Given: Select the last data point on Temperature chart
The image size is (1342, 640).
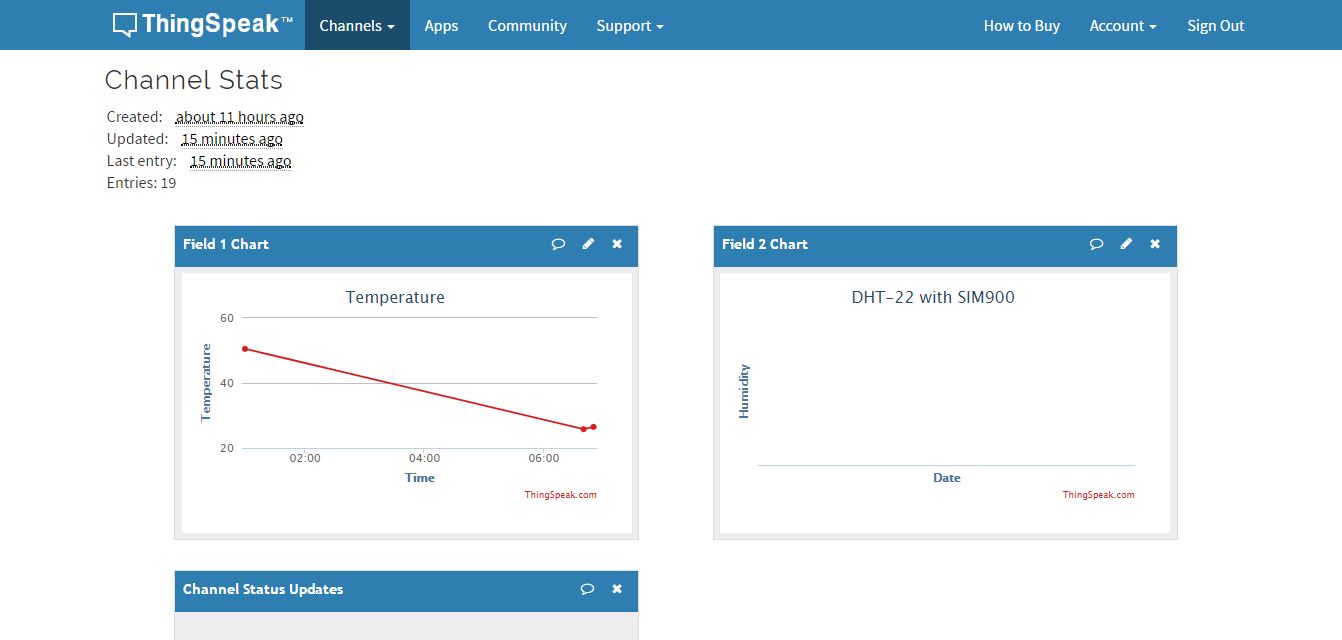Looking at the screenshot, I should pyautogui.click(x=592, y=425).
